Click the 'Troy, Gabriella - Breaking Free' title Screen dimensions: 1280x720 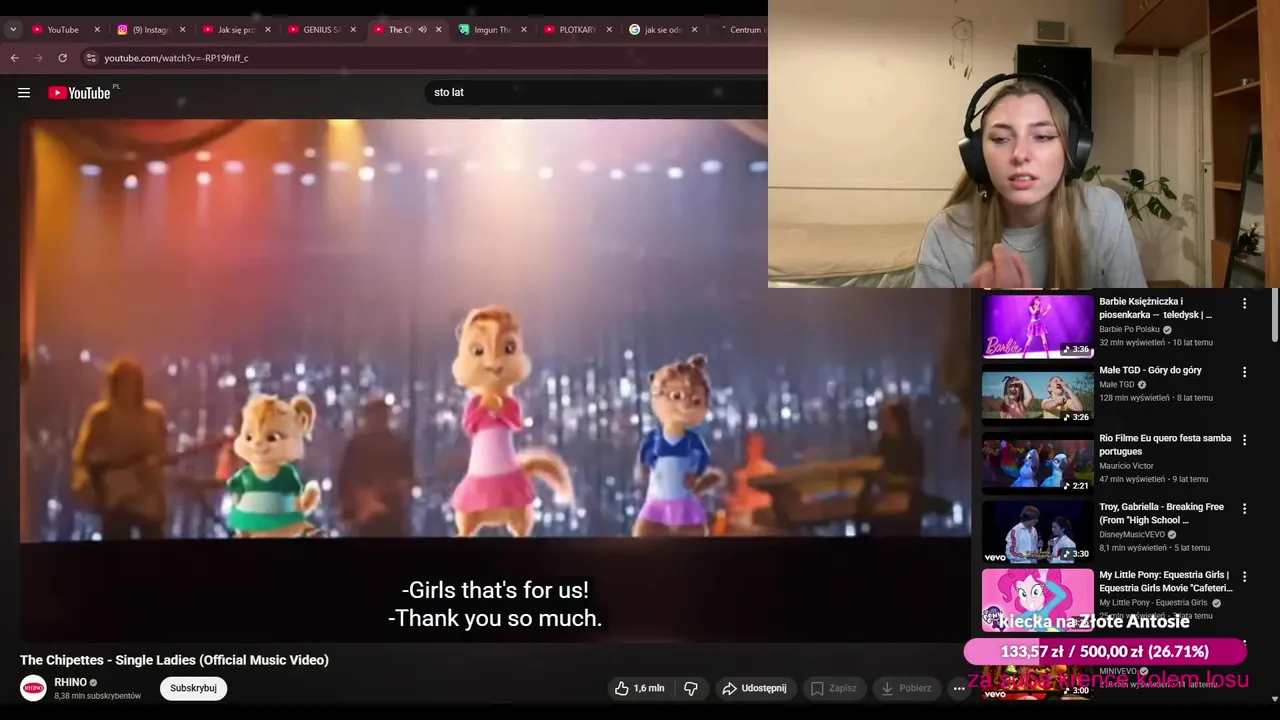1161,513
